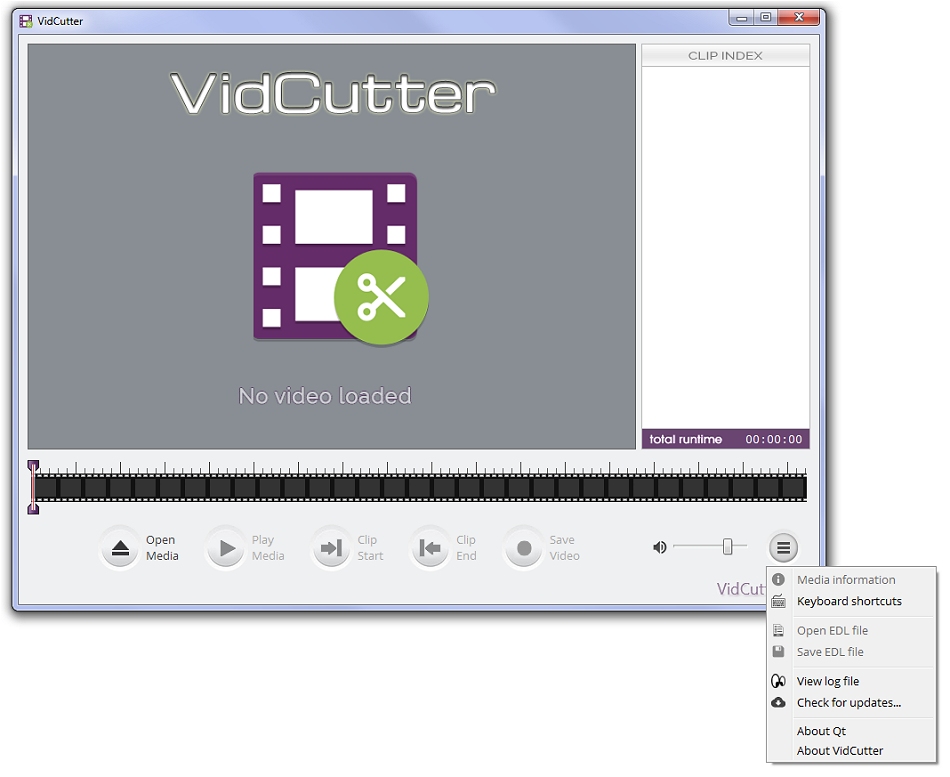Click the Clip Start text label
Viewport: 950px width, 777px height.
click(370, 548)
